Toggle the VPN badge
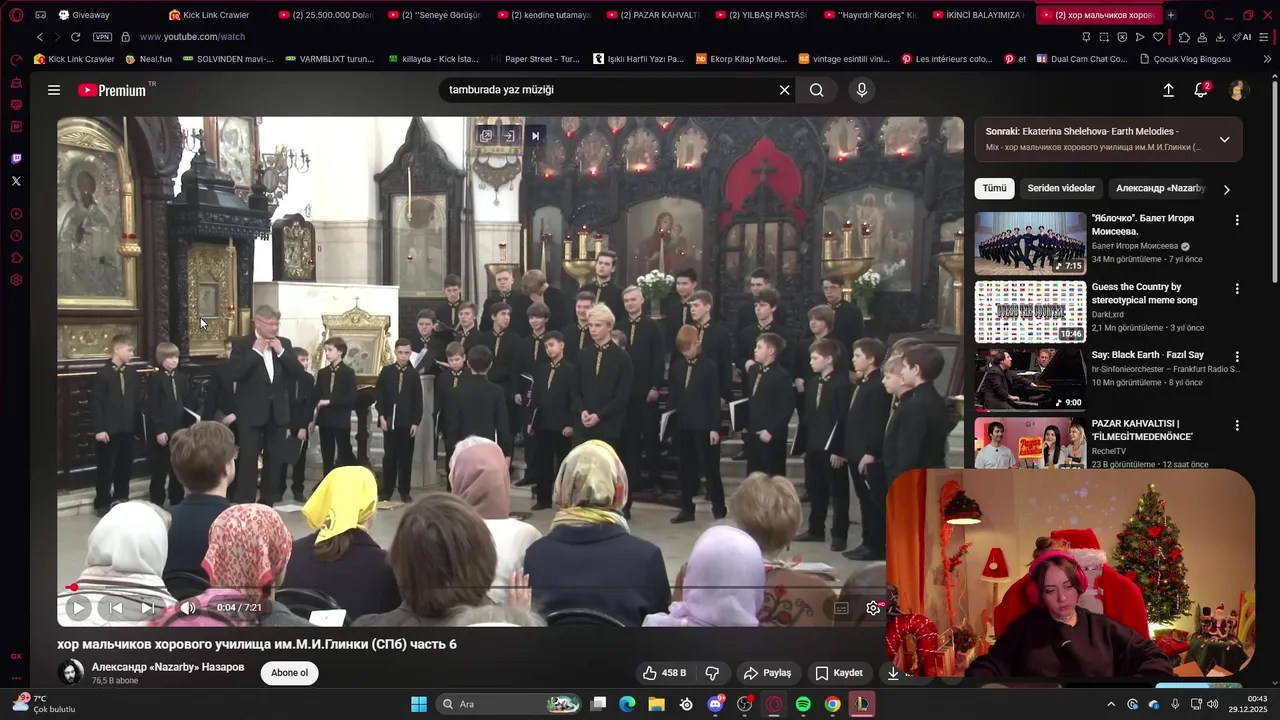1280x720 pixels. 102,37
